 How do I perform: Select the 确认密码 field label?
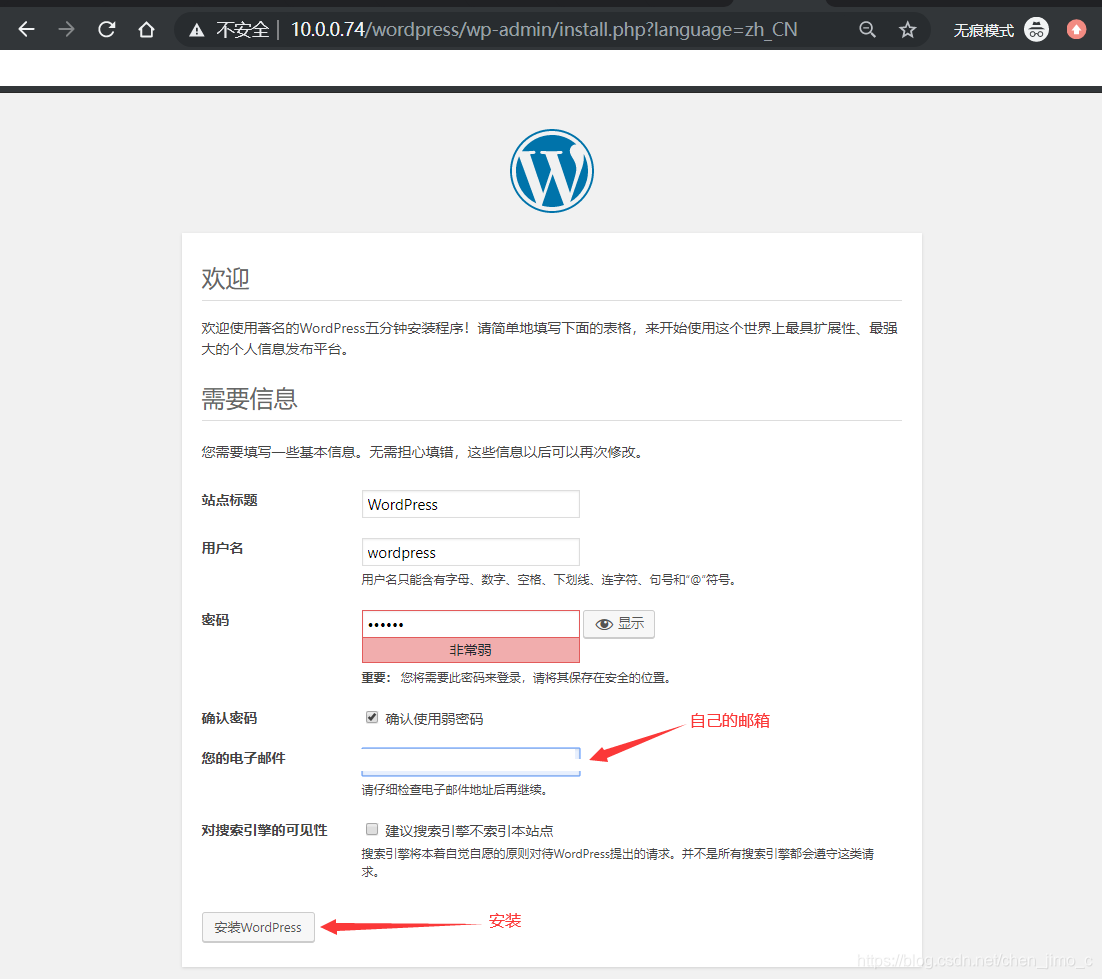click(229, 718)
